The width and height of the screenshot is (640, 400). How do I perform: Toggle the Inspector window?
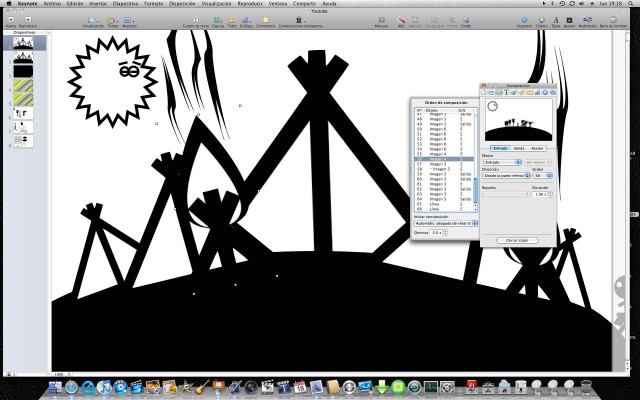(x=524, y=22)
